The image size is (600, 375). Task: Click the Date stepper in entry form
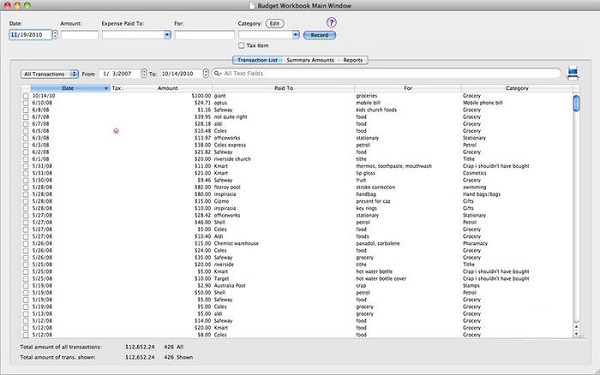pyautogui.click(x=55, y=35)
